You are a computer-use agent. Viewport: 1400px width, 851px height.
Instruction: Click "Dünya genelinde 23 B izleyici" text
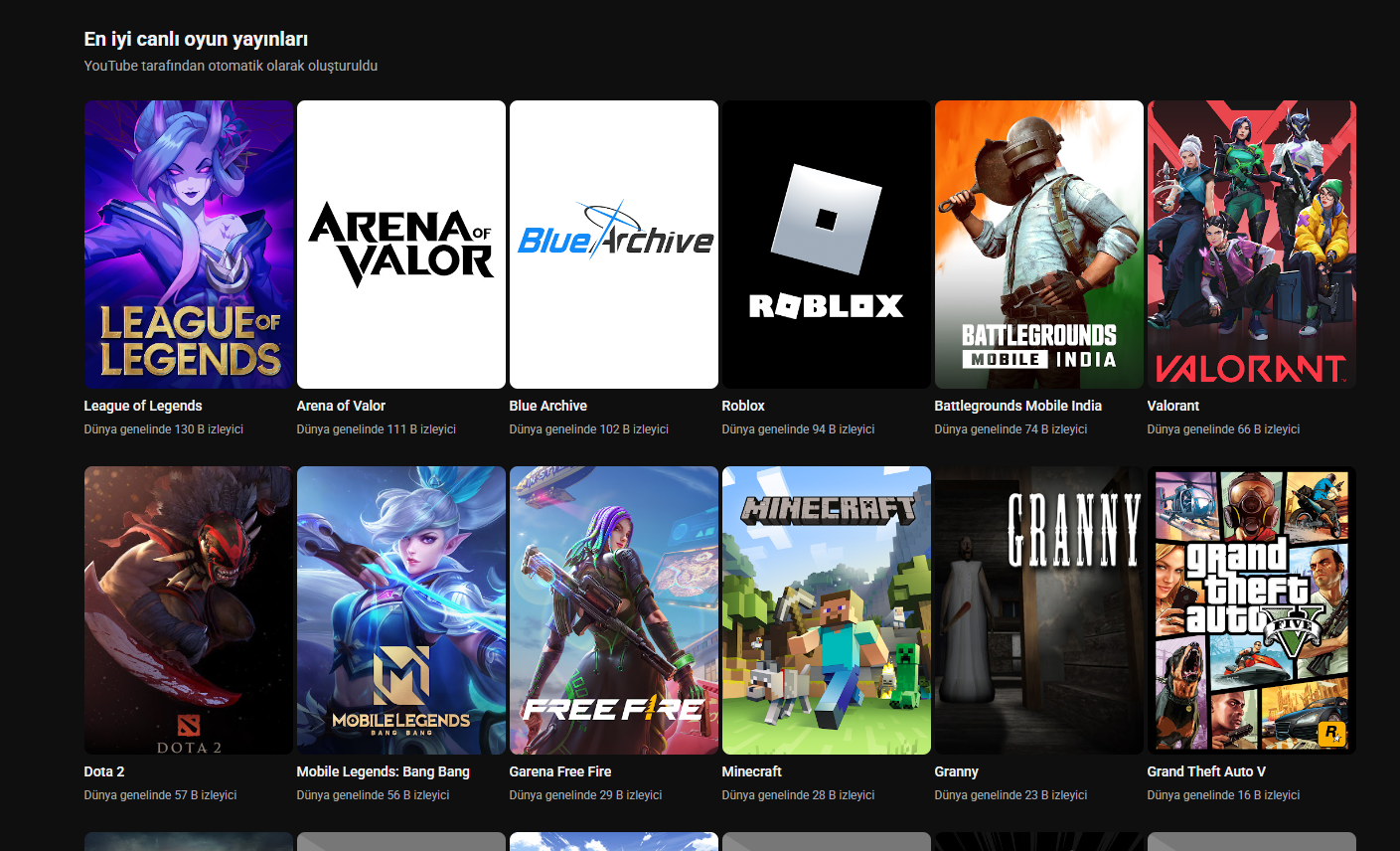(x=1011, y=795)
